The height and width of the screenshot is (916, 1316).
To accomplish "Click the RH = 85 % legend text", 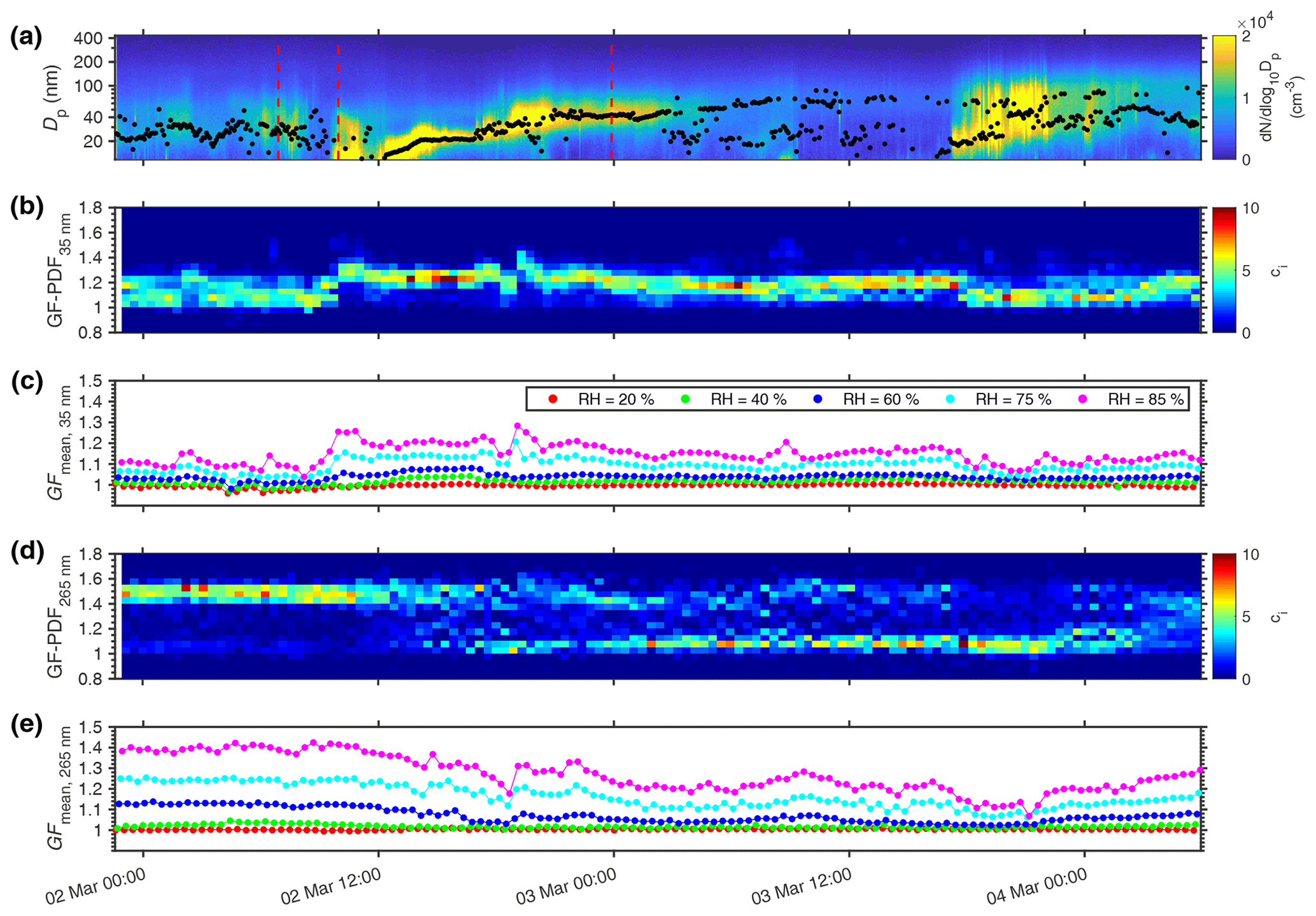I will pyautogui.click(x=1145, y=399).
